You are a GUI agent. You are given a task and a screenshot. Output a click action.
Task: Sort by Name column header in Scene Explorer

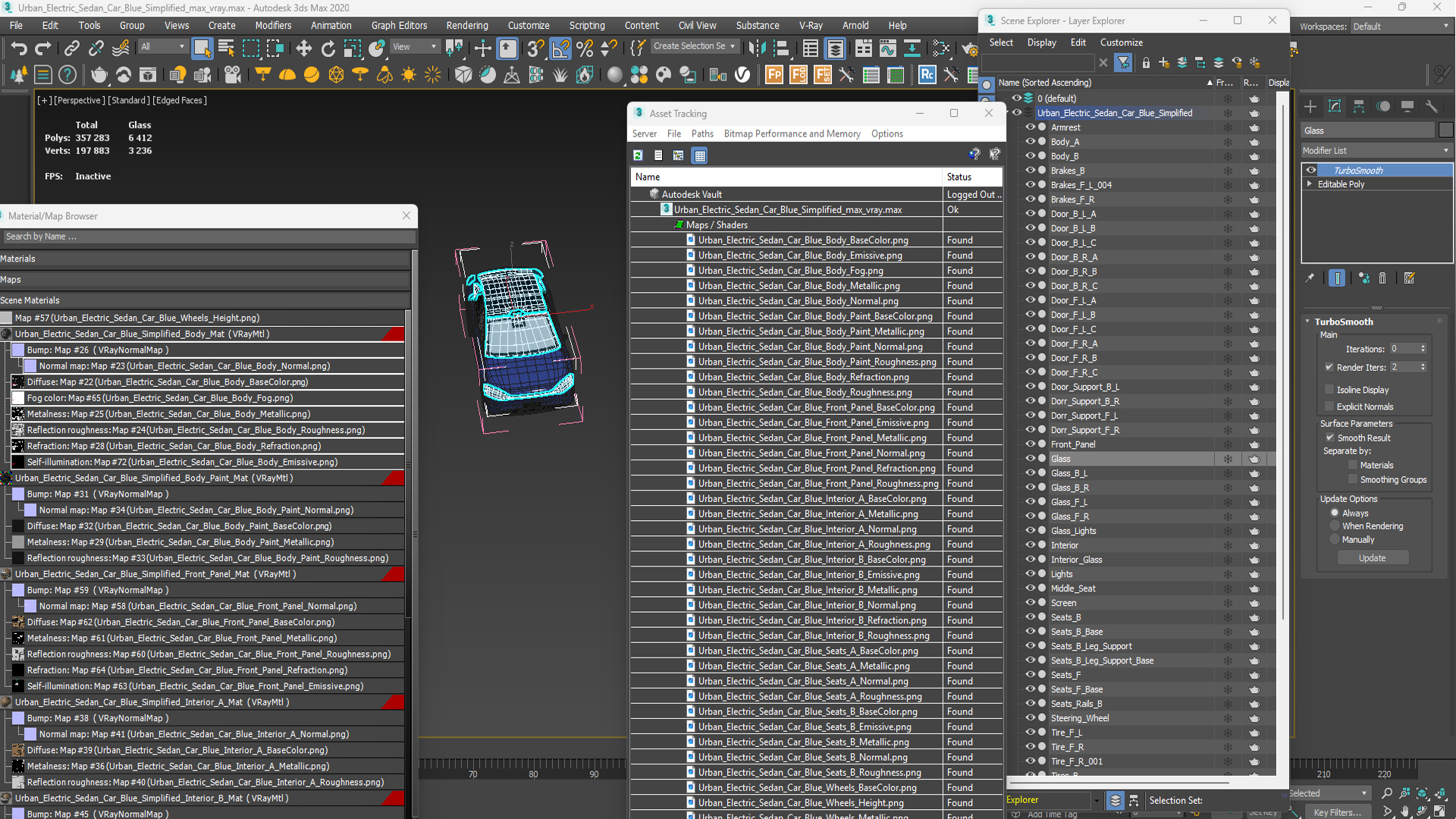click(1105, 82)
